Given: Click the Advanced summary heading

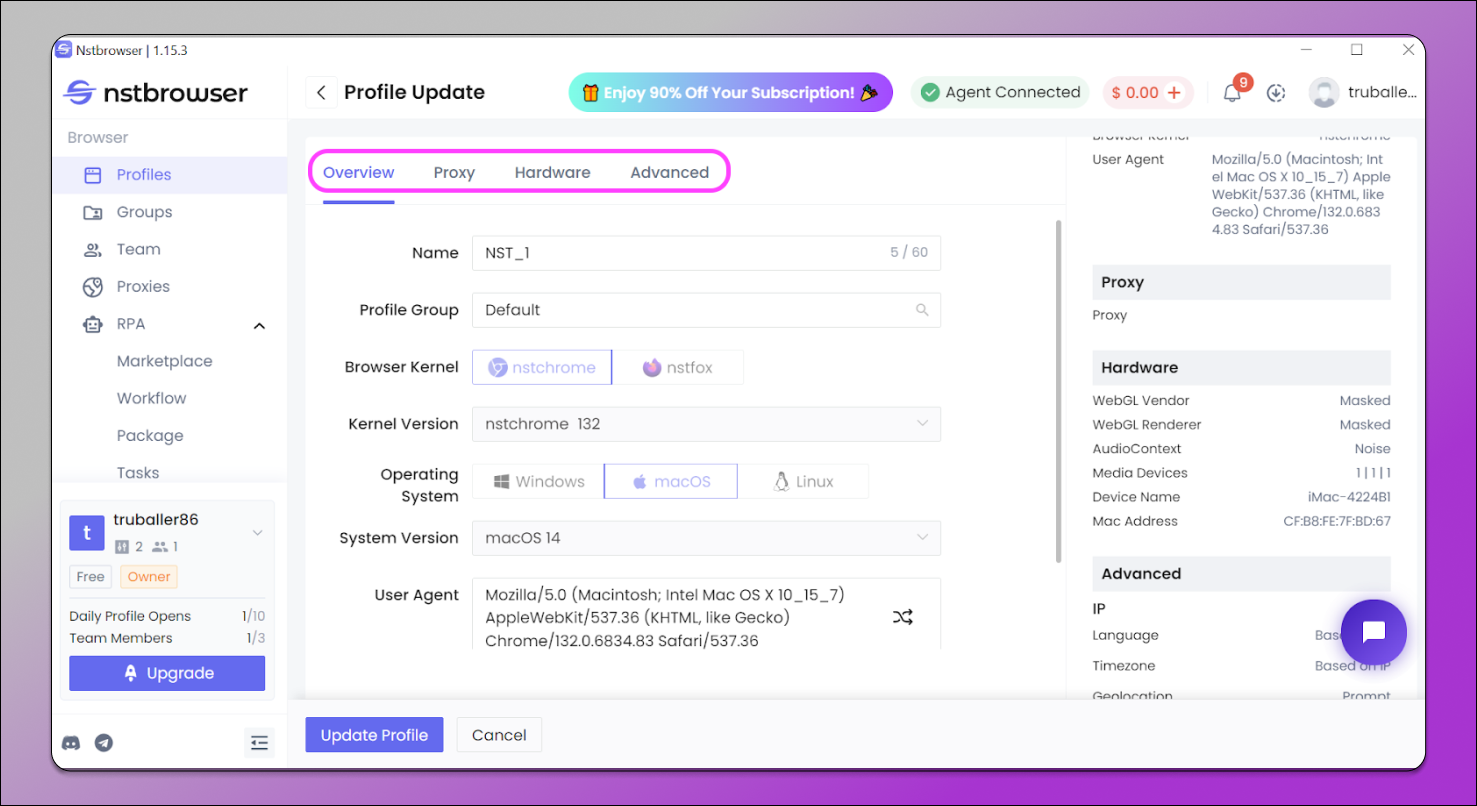Looking at the screenshot, I should tap(1241, 574).
